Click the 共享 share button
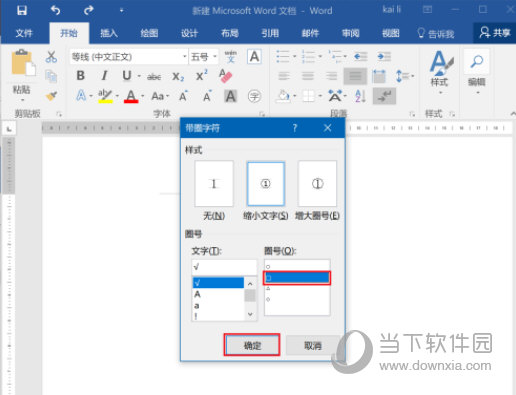The width and height of the screenshot is (516, 395). (x=495, y=33)
